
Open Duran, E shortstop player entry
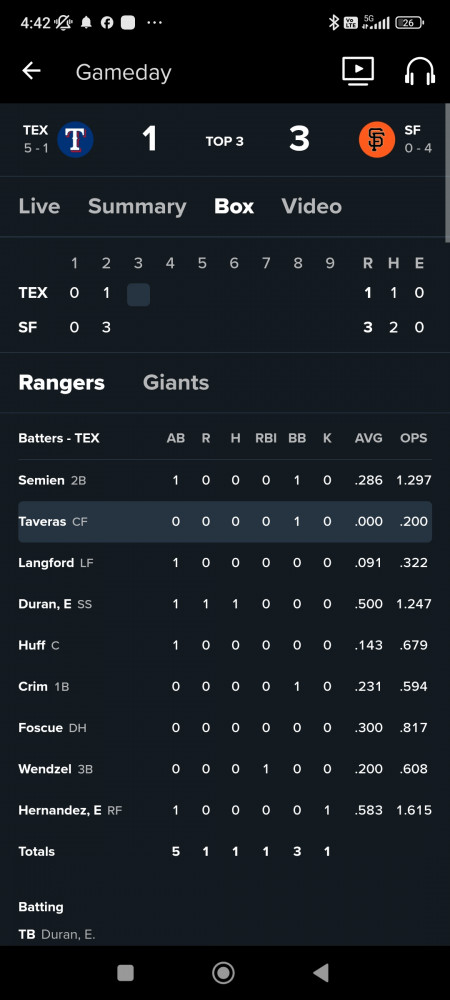(x=225, y=604)
